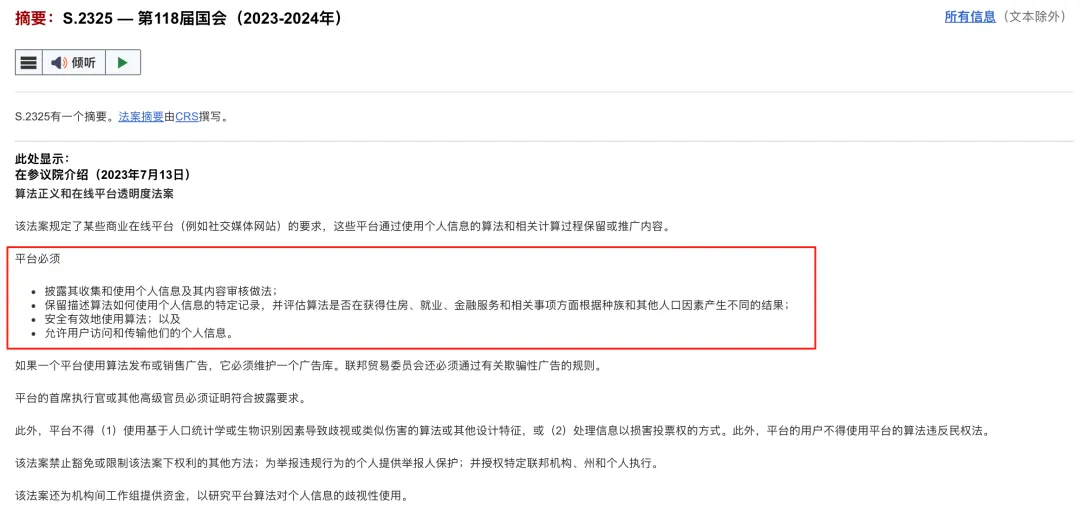
Task: Start audio with the green play triangle
Action: click(123, 63)
